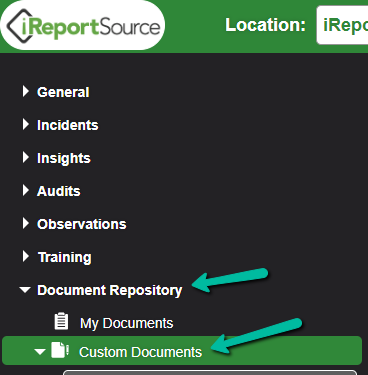Click the iReportSource logo
Viewport: 368px width, 375px height.
(x=83, y=25)
